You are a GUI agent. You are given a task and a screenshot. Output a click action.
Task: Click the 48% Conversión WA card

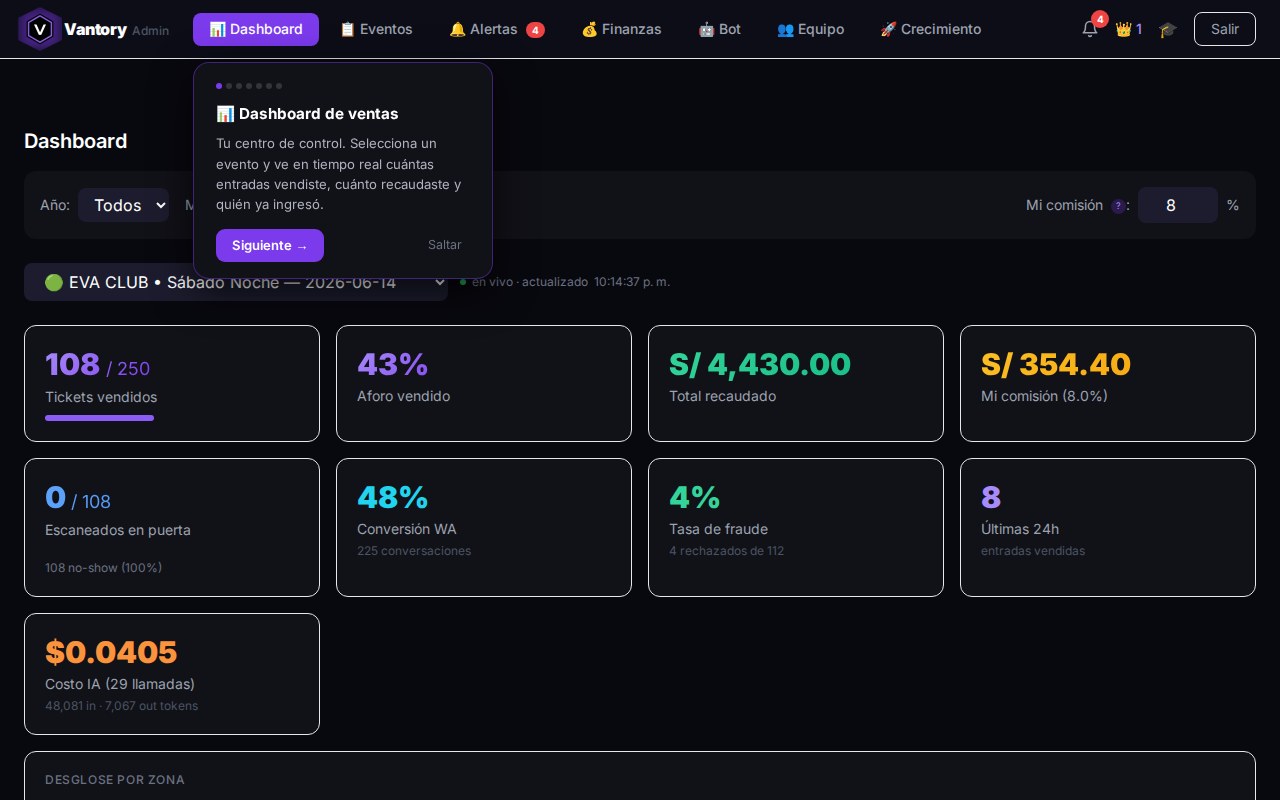484,527
